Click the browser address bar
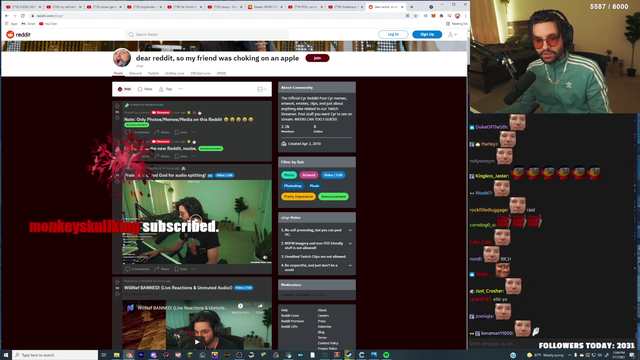640x360 pixels. (218, 16)
